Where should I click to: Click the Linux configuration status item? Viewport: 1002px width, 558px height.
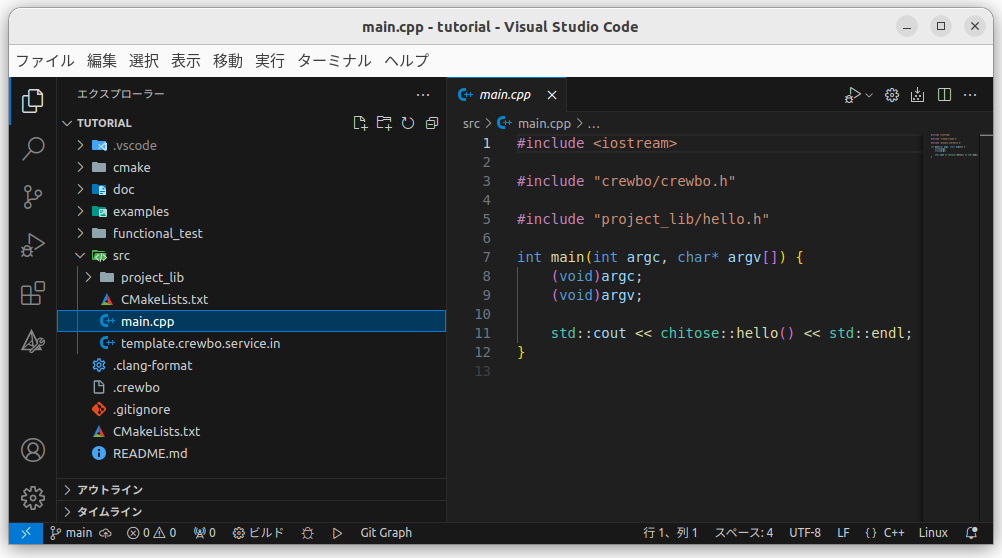pos(933,533)
